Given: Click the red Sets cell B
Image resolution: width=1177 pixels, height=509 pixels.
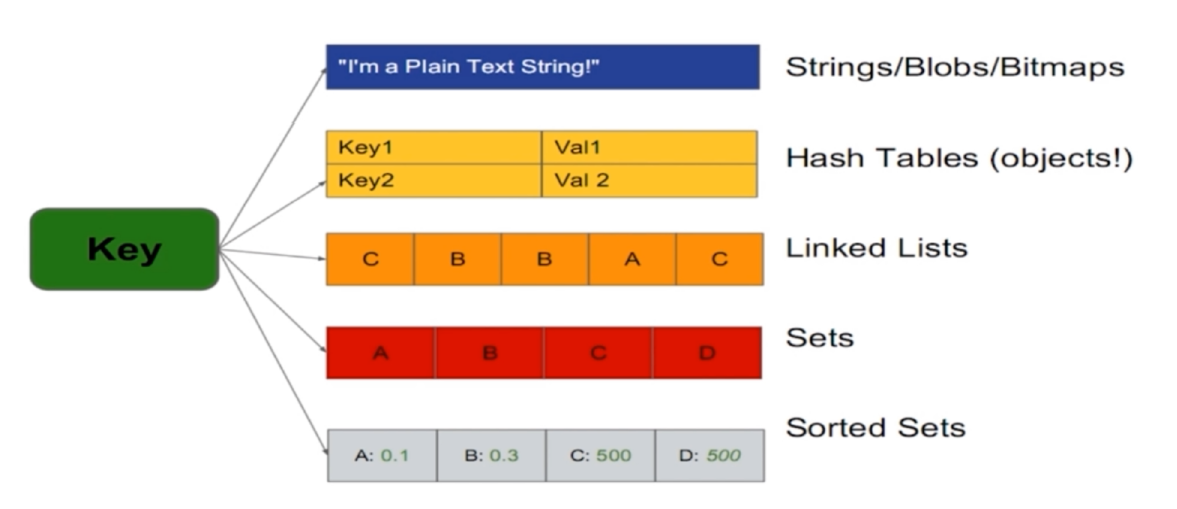Looking at the screenshot, I should (x=490, y=352).
